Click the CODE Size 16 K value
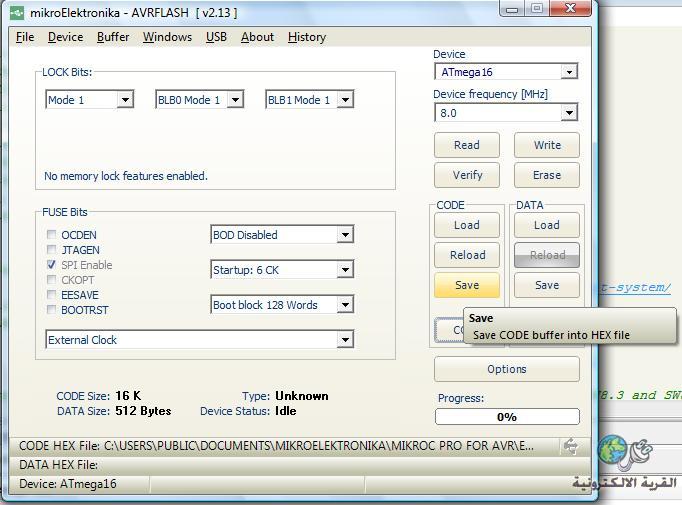Screen dimensions: 682x505 point(128,396)
